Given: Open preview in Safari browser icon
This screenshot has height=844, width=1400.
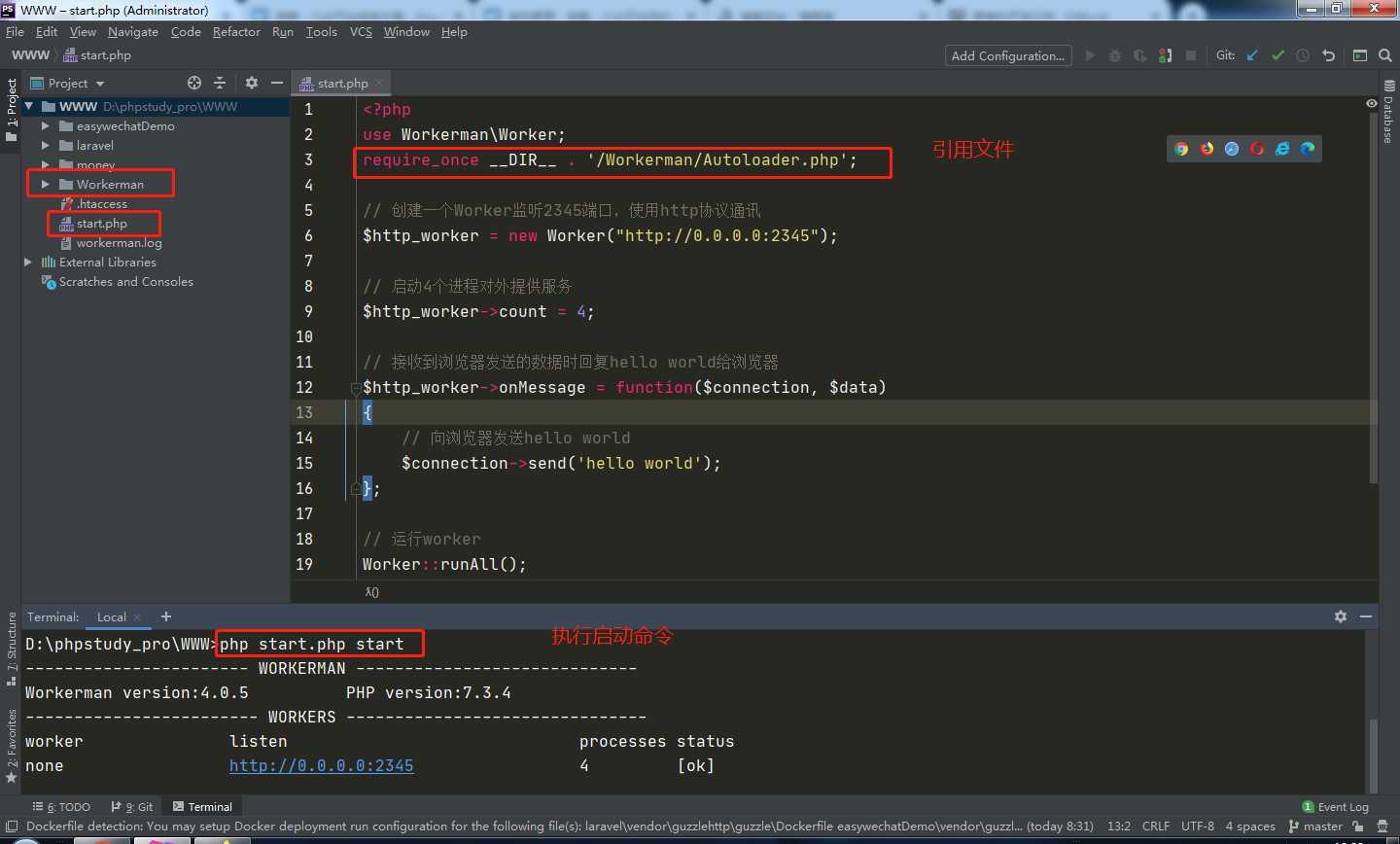Looking at the screenshot, I should [1232, 149].
